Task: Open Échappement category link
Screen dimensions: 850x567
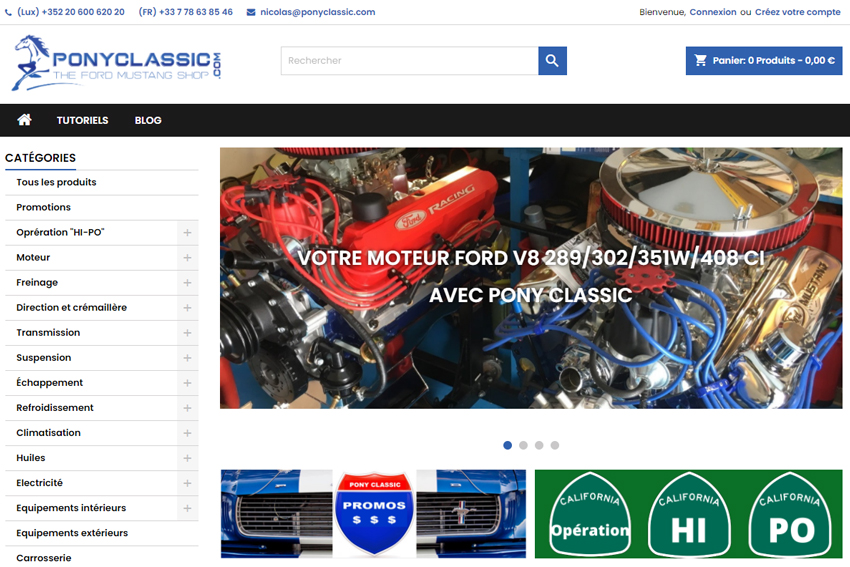Action: (x=49, y=383)
